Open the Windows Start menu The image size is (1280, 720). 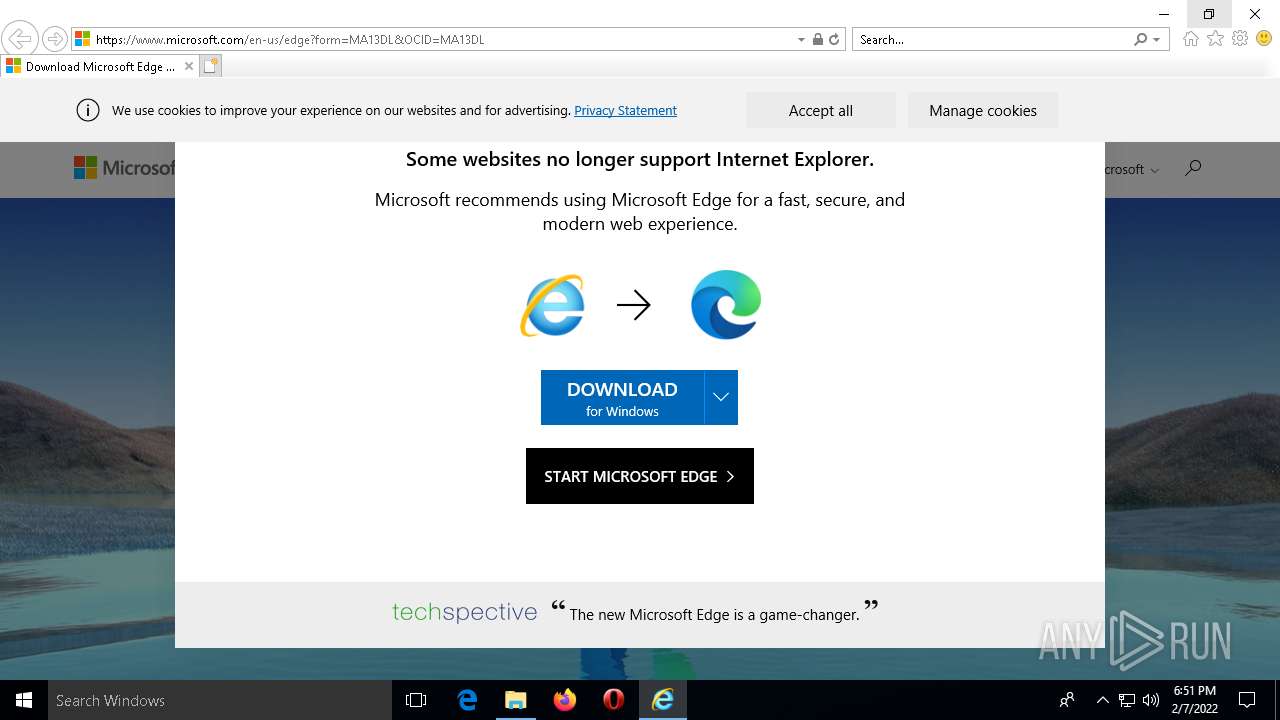(24, 700)
